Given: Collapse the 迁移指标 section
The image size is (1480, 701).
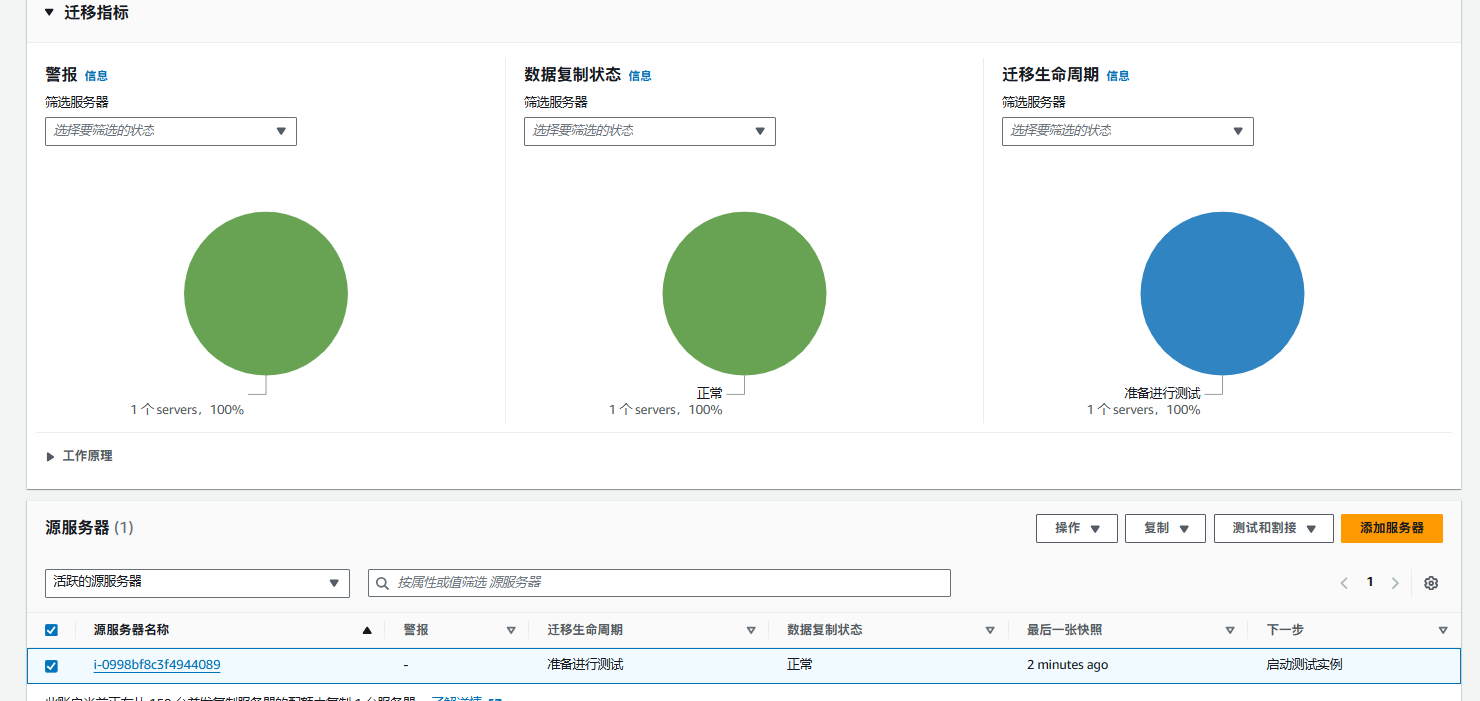Looking at the screenshot, I should [x=50, y=13].
